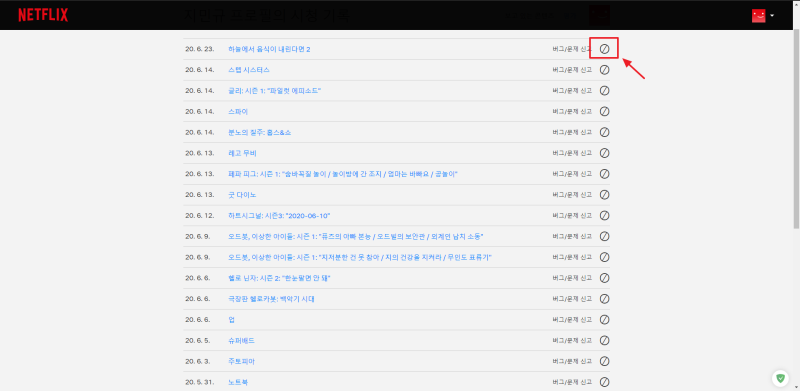Viewport: 800px width, 391px height.
Task: Open the green shield extension badge
Action: tap(780, 378)
